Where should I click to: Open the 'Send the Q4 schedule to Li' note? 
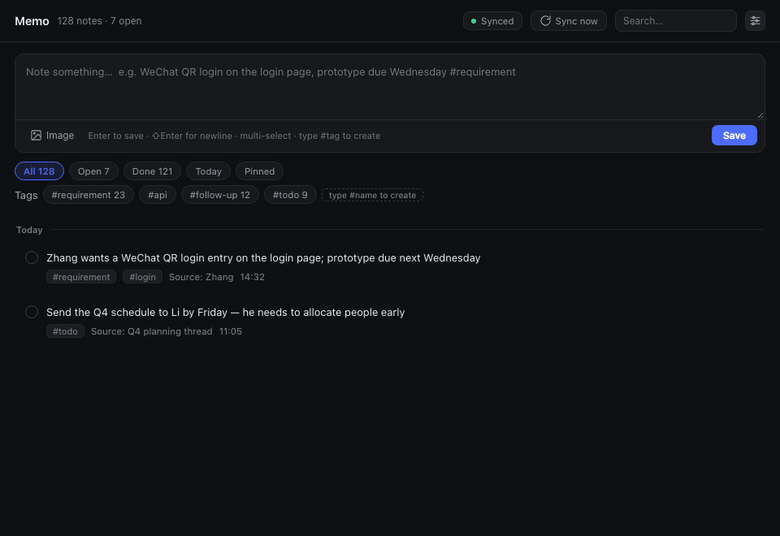(x=225, y=313)
